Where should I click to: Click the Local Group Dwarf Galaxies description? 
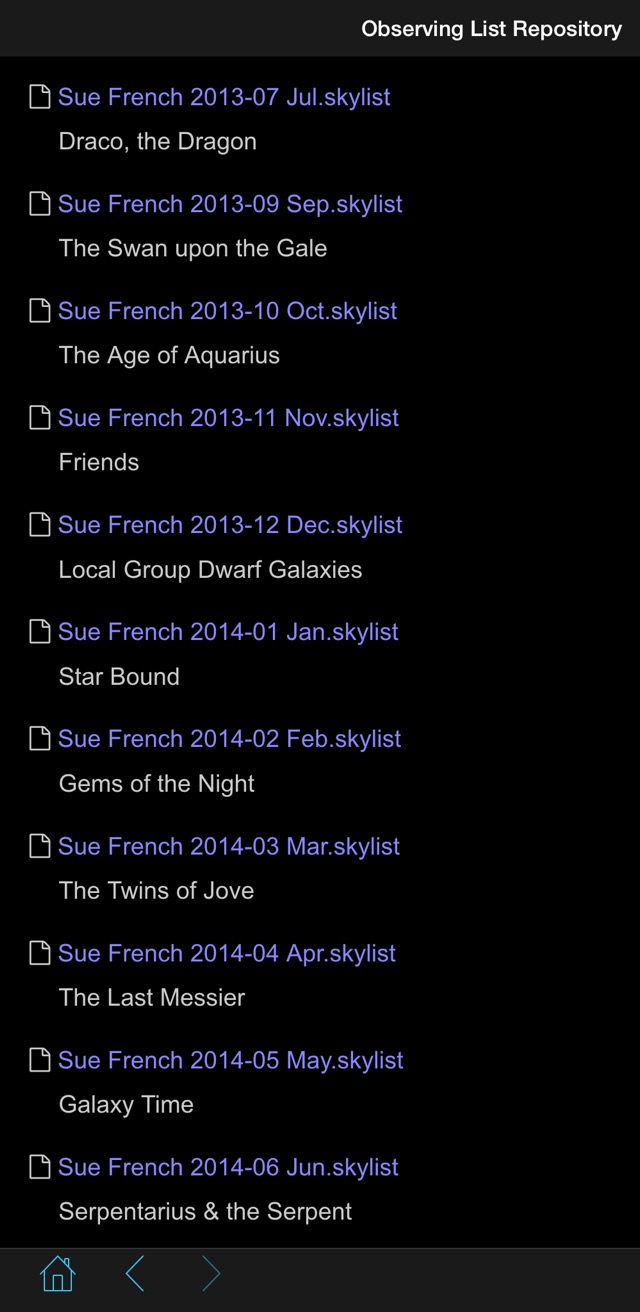[210, 570]
